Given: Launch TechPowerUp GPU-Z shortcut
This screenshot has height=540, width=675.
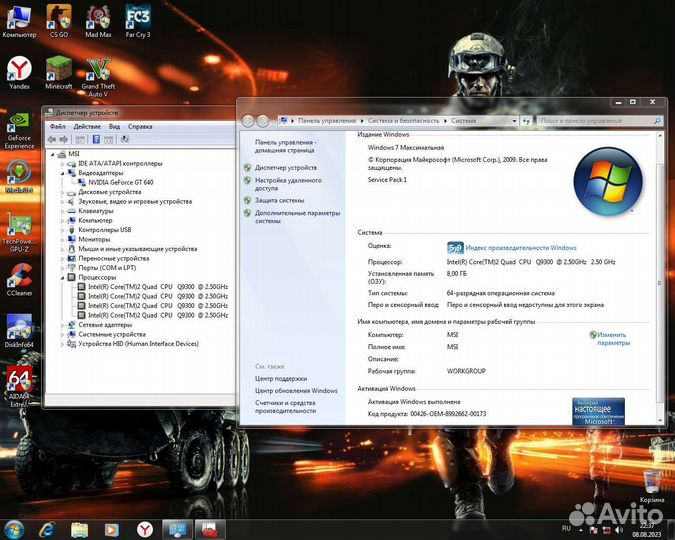Looking at the screenshot, I should [19, 233].
